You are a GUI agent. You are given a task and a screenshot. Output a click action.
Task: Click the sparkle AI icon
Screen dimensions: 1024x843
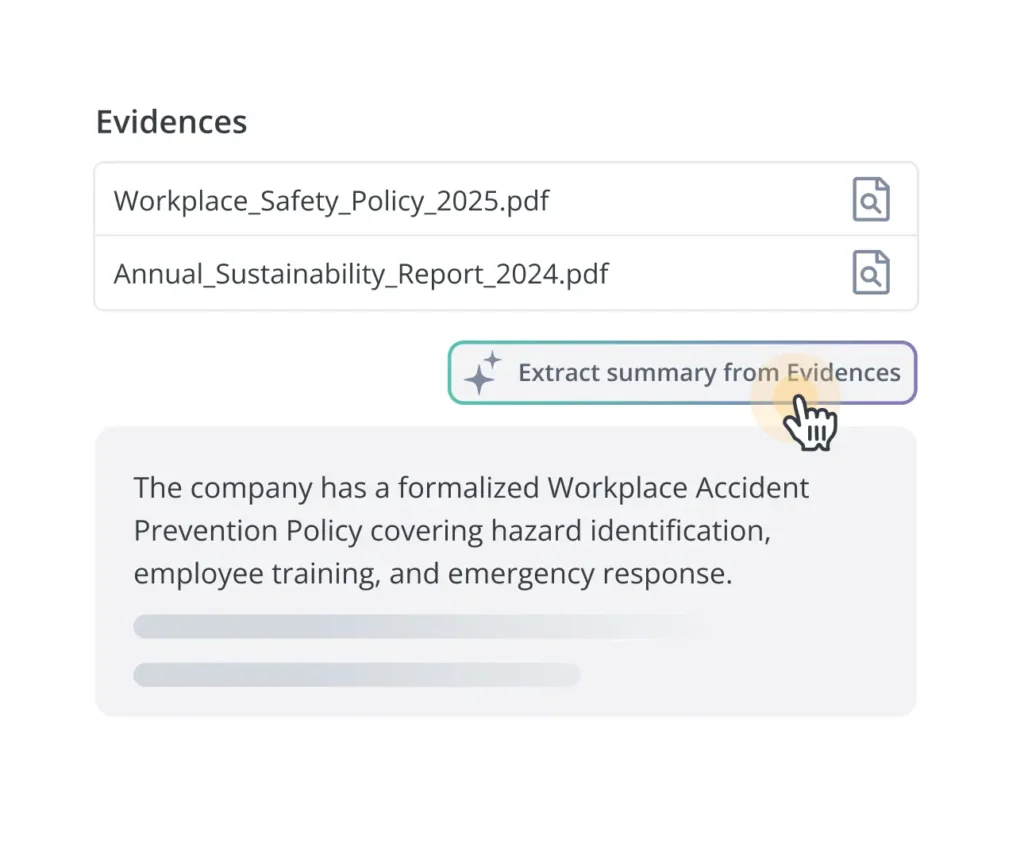point(482,373)
